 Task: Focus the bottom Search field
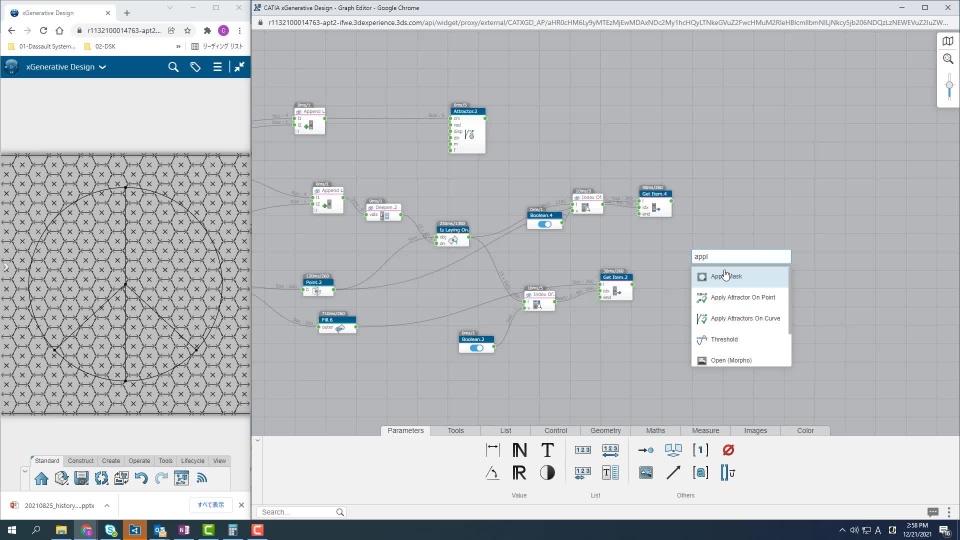coord(301,512)
